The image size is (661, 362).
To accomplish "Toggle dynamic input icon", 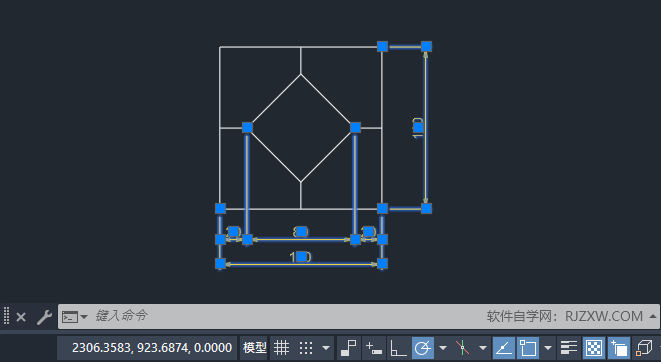I will [373, 348].
